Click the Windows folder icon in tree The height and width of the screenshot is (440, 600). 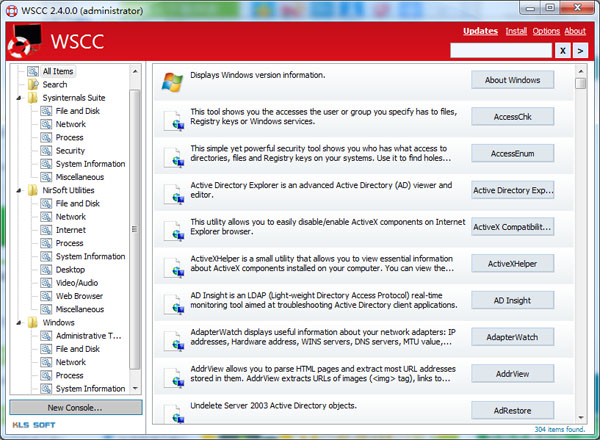click(x=33, y=323)
